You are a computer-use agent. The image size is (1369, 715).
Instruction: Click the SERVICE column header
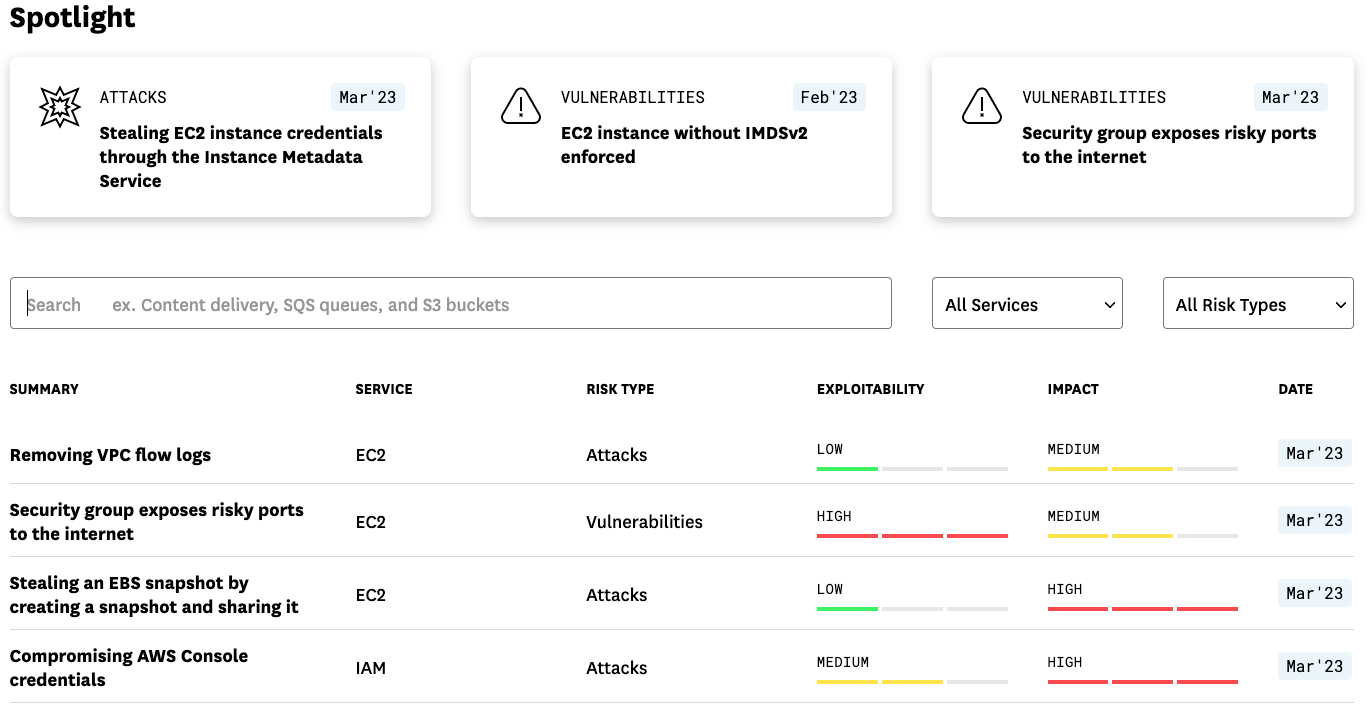pos(384,389)
